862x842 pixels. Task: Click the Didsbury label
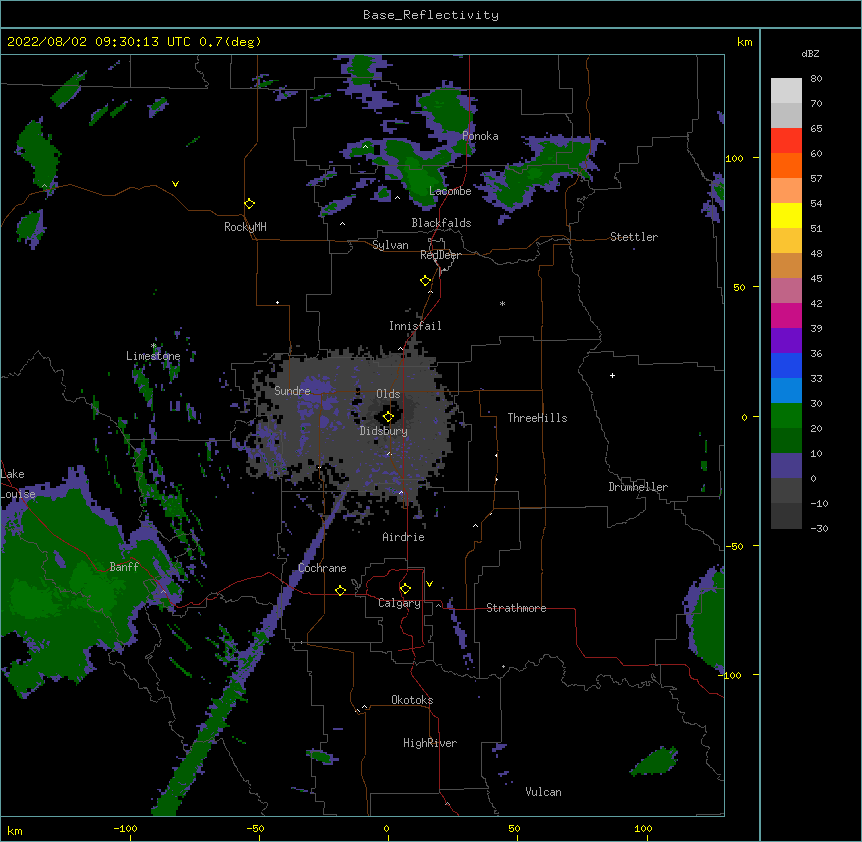coord(383,431)
